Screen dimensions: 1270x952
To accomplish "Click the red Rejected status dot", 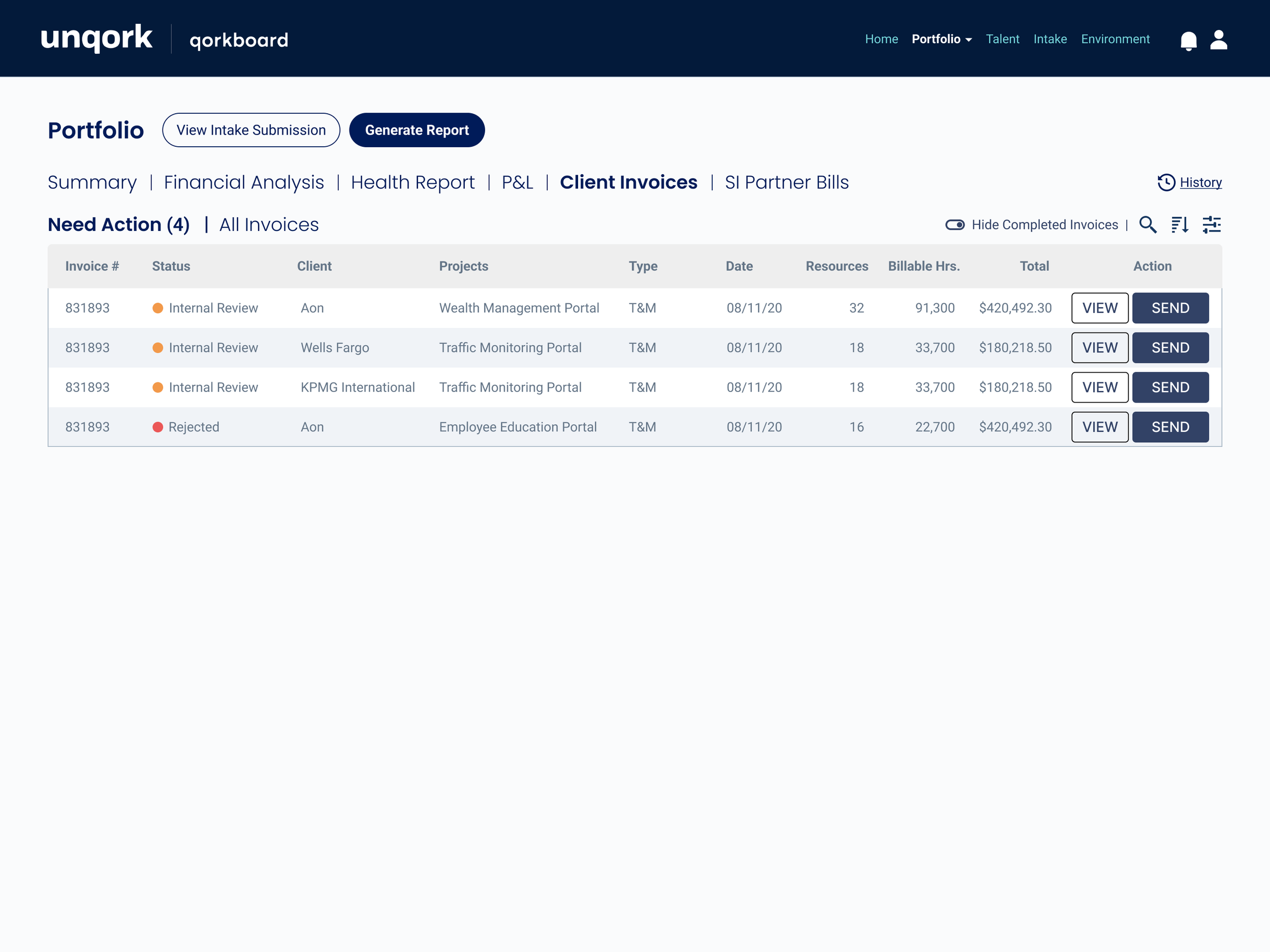I will tap(158, 427).
